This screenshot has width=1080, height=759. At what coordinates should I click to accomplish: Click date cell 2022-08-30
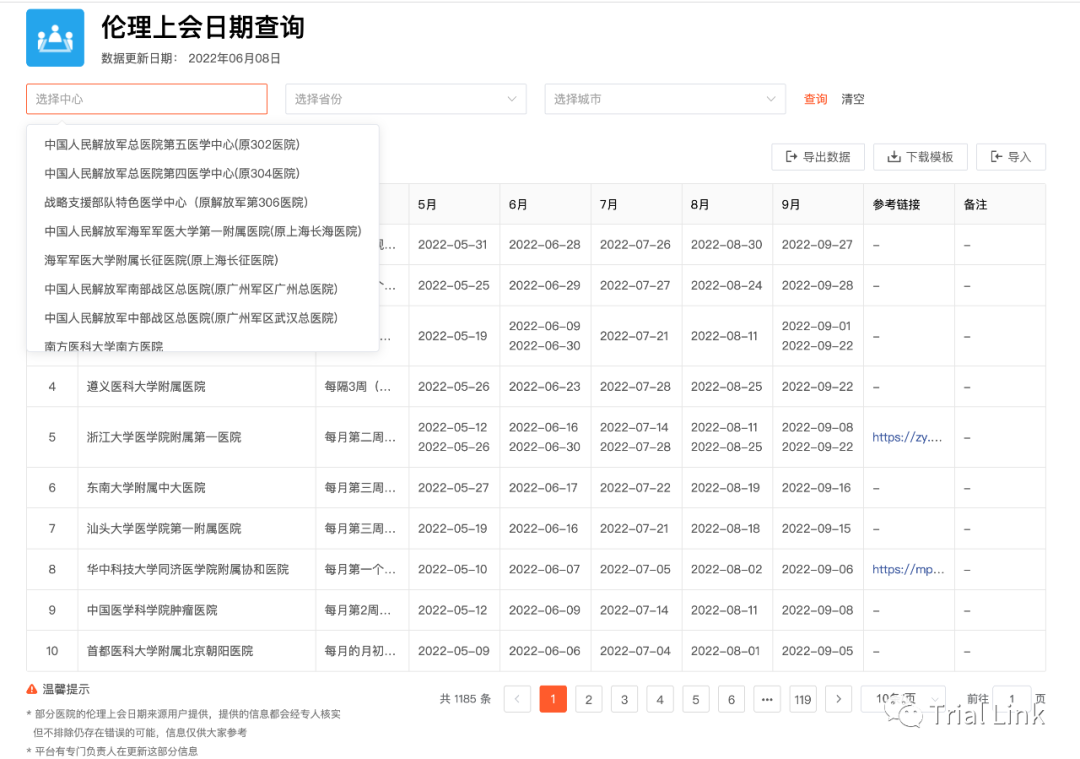click(726, 245)
